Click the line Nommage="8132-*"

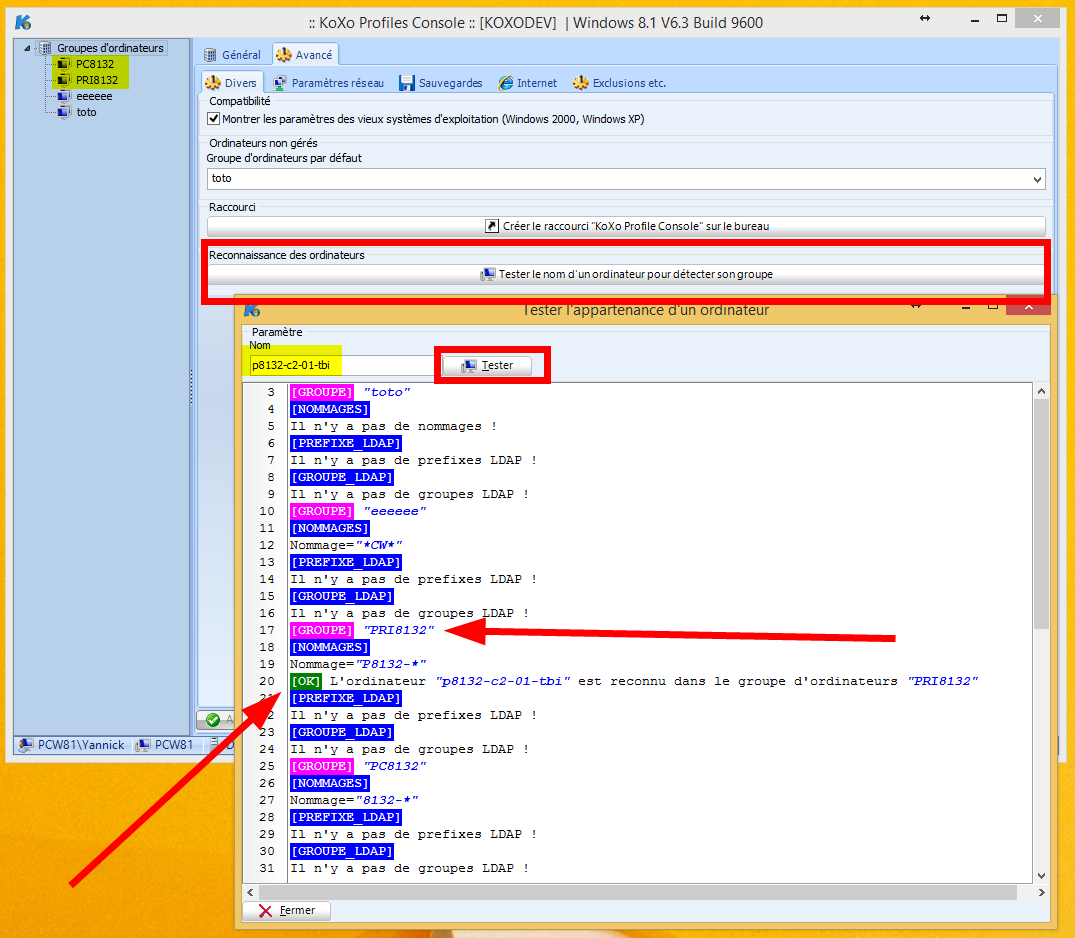pyautogui.click(x=354, y=800)
